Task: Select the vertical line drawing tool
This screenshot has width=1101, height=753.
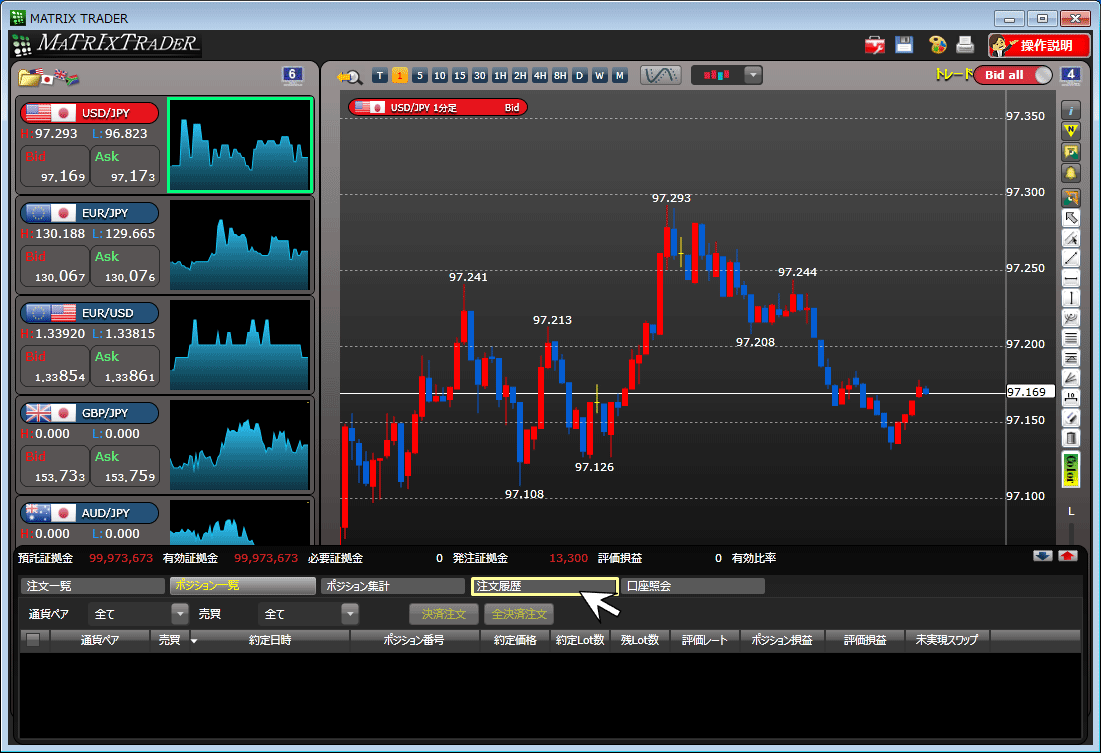Action: coord(1070,299)
